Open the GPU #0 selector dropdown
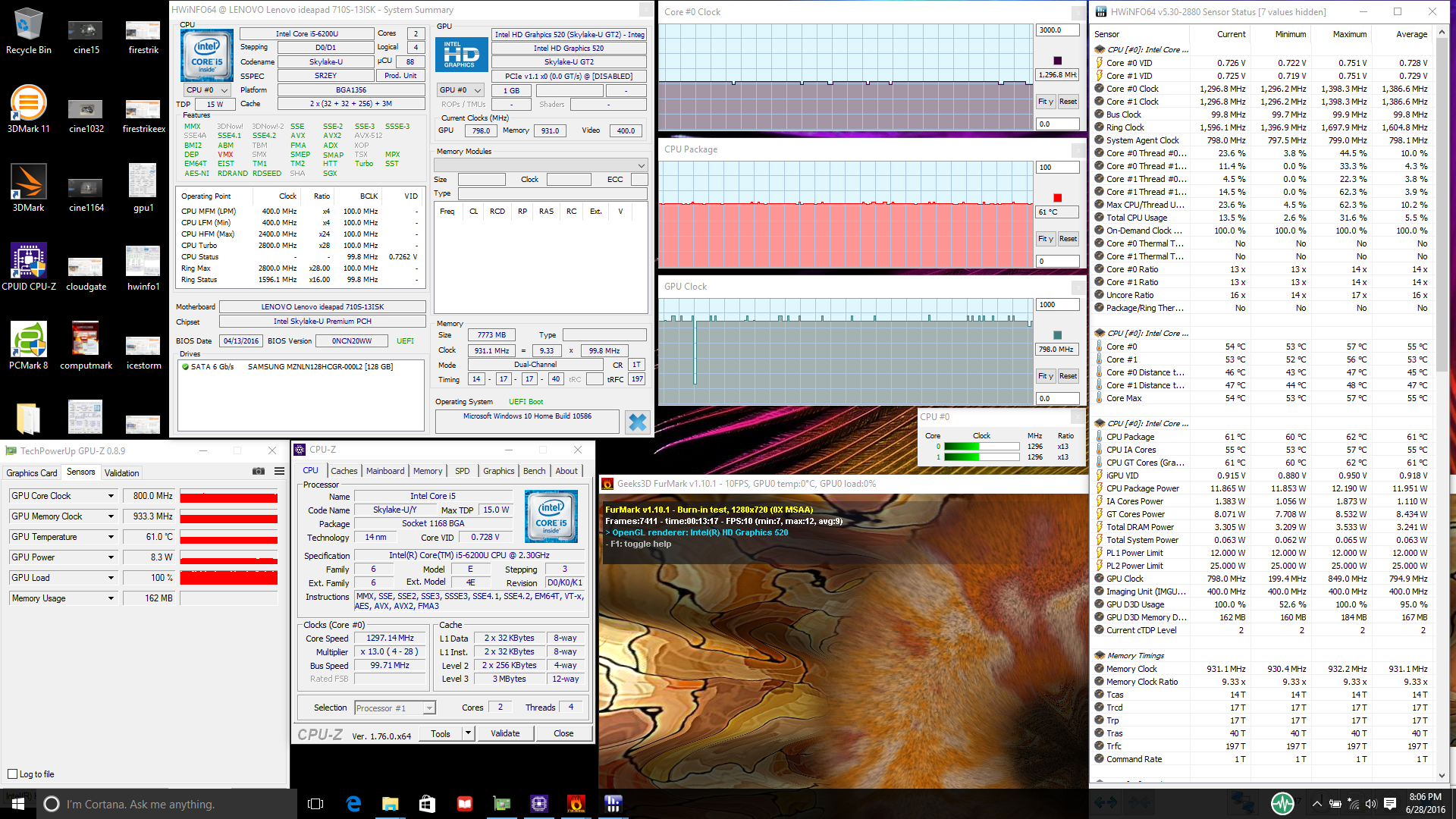 click(460, 89)
